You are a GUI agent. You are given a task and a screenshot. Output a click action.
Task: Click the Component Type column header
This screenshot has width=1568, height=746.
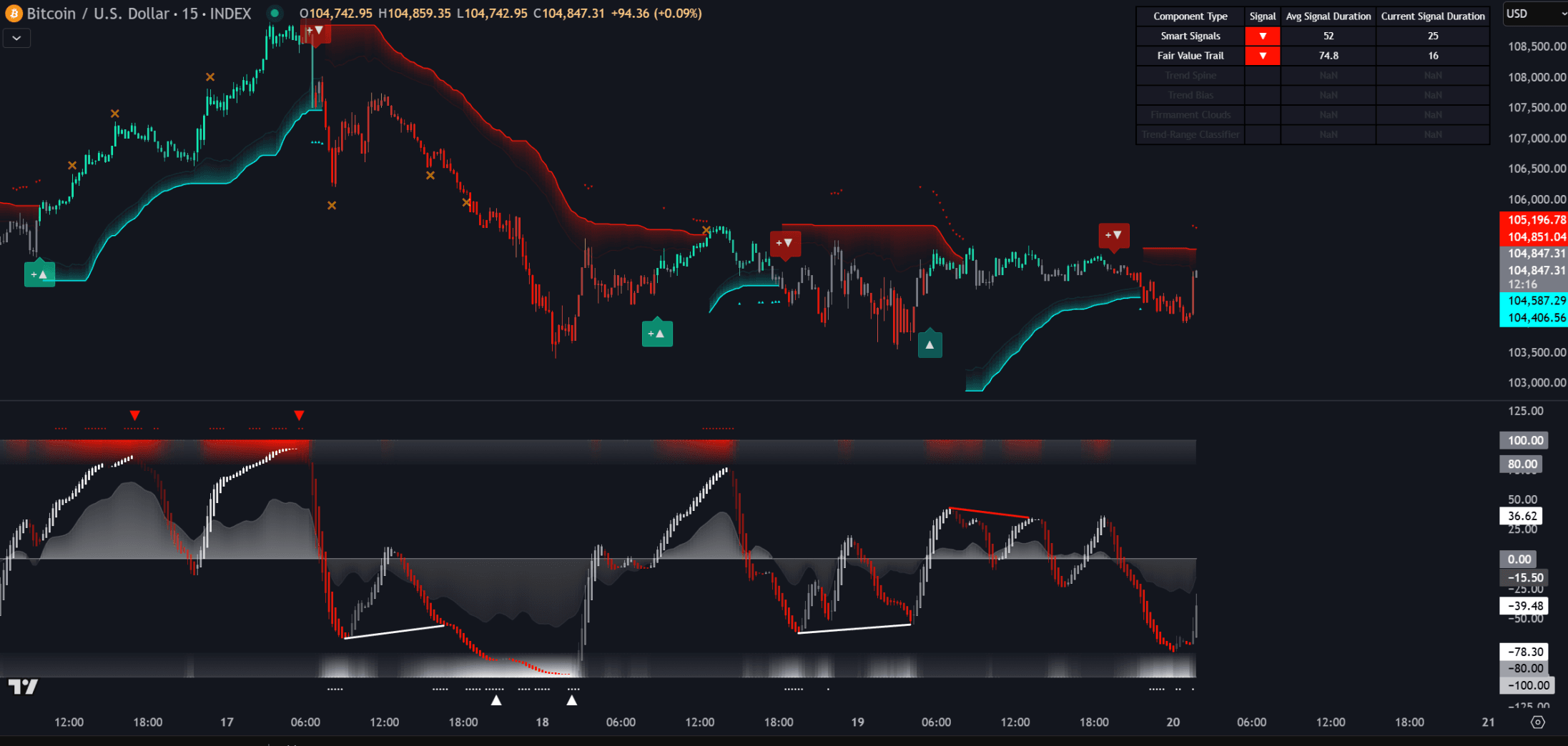1190,16
